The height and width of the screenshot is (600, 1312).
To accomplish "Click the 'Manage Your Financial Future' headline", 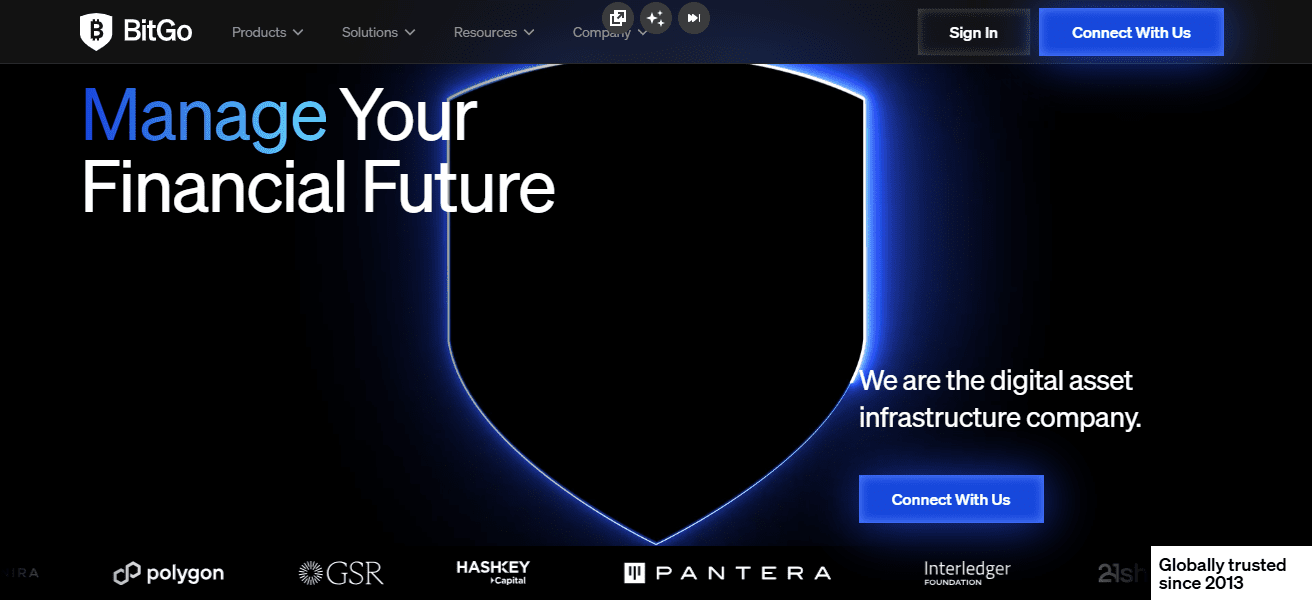I will tap(318, 150).
